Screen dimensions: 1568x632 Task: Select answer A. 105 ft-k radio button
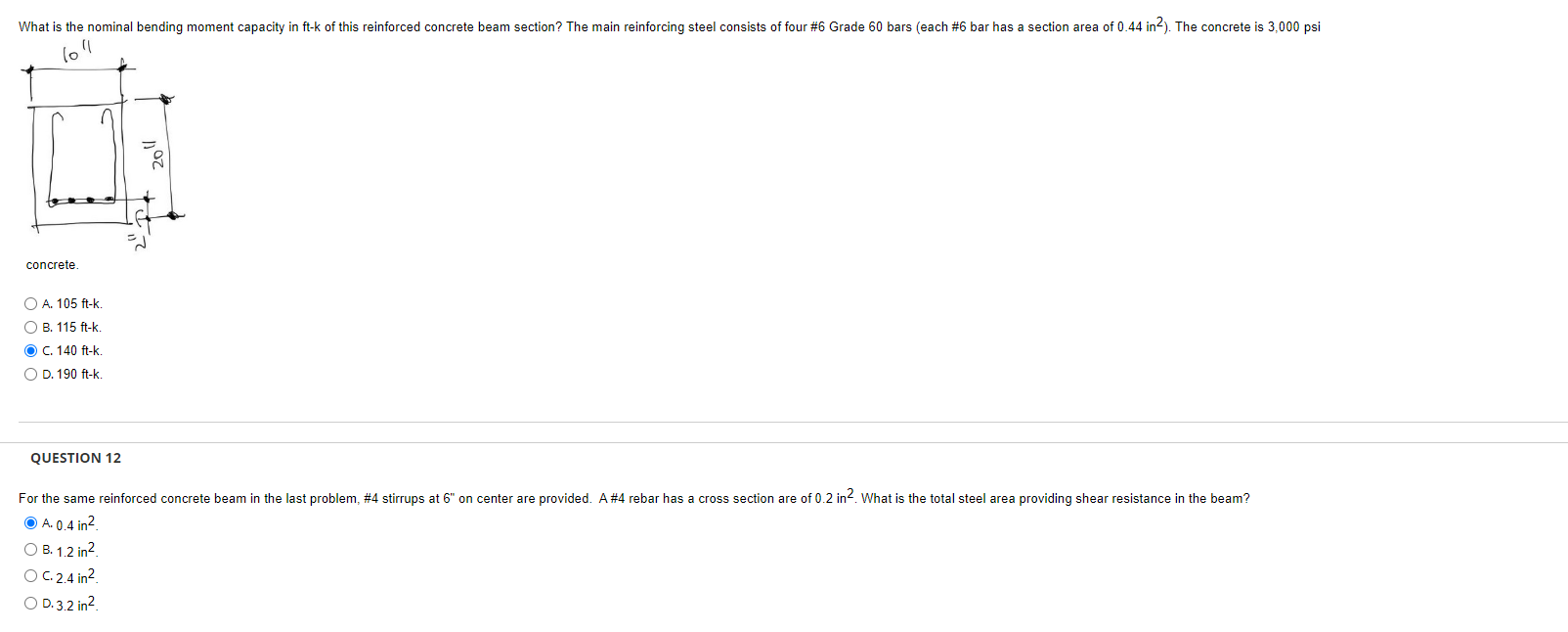click(30, 303)
